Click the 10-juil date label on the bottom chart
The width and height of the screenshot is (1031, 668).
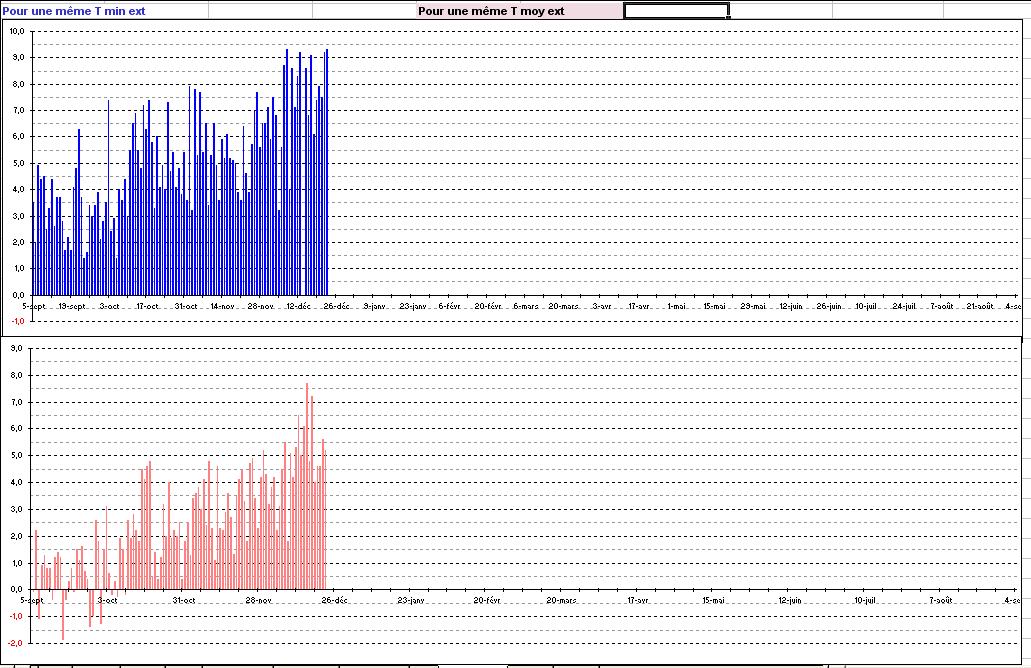tap(865, 600)
